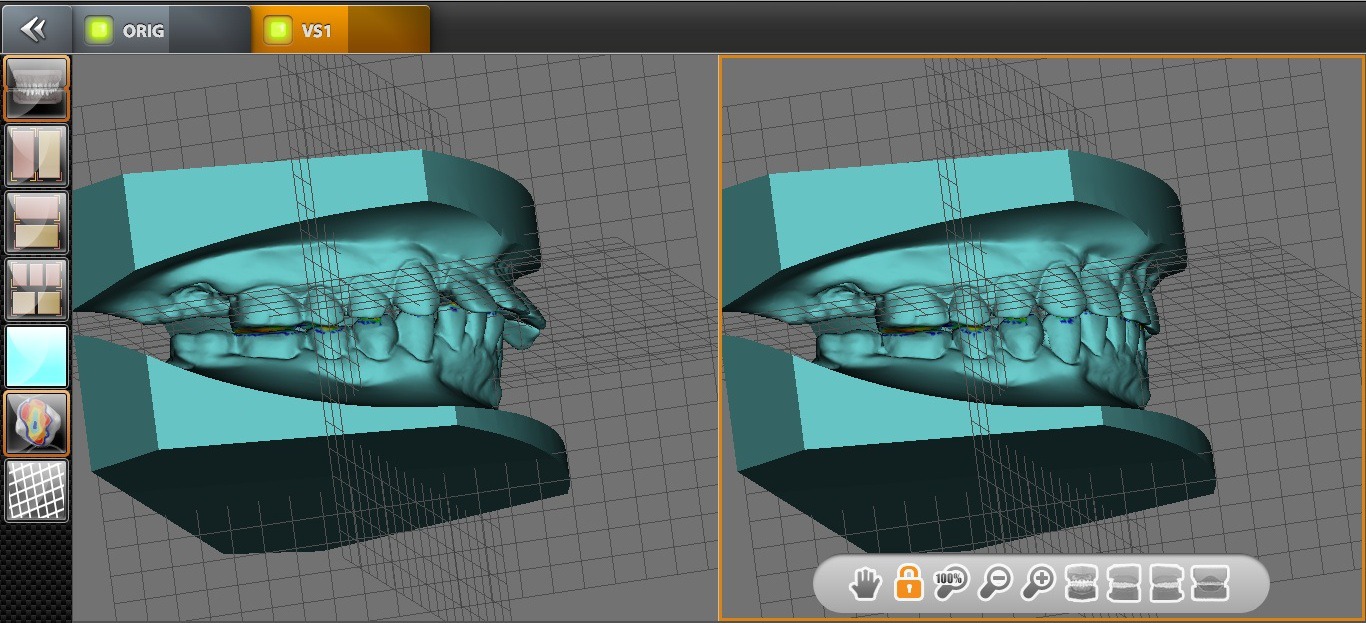Choose the first jaw view preset
Screen dimensions: 1366x623
[x=1082, y=583]
